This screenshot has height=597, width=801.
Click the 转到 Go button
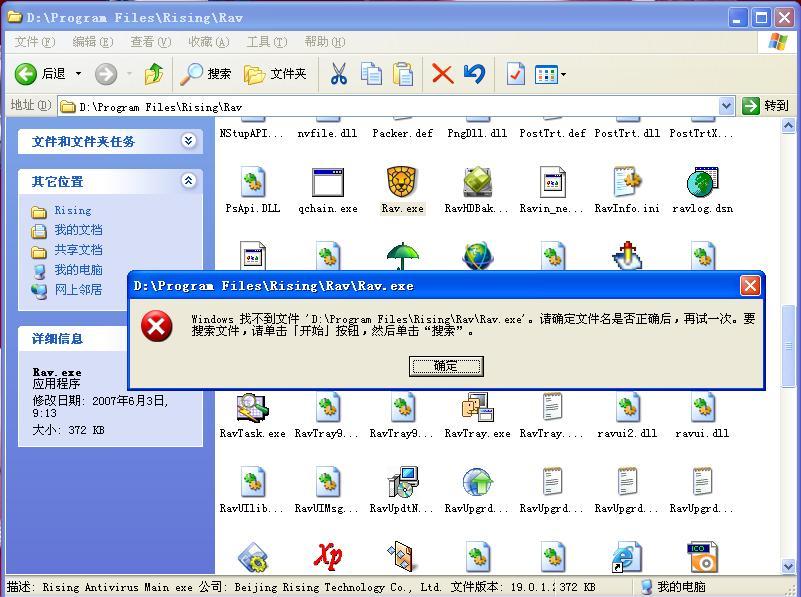click(765, 106)
